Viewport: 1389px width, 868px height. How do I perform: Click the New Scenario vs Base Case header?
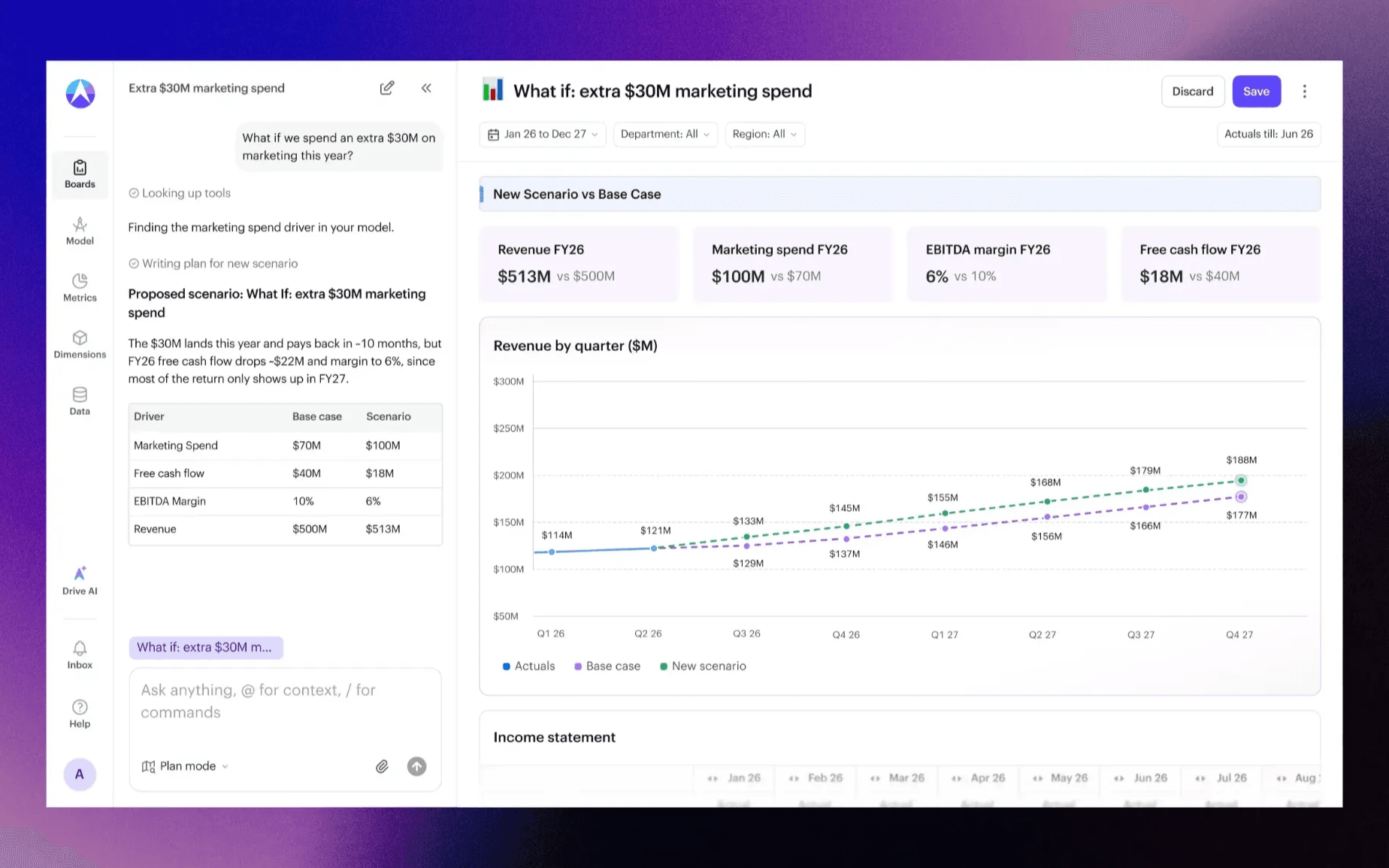click(900, 194)
